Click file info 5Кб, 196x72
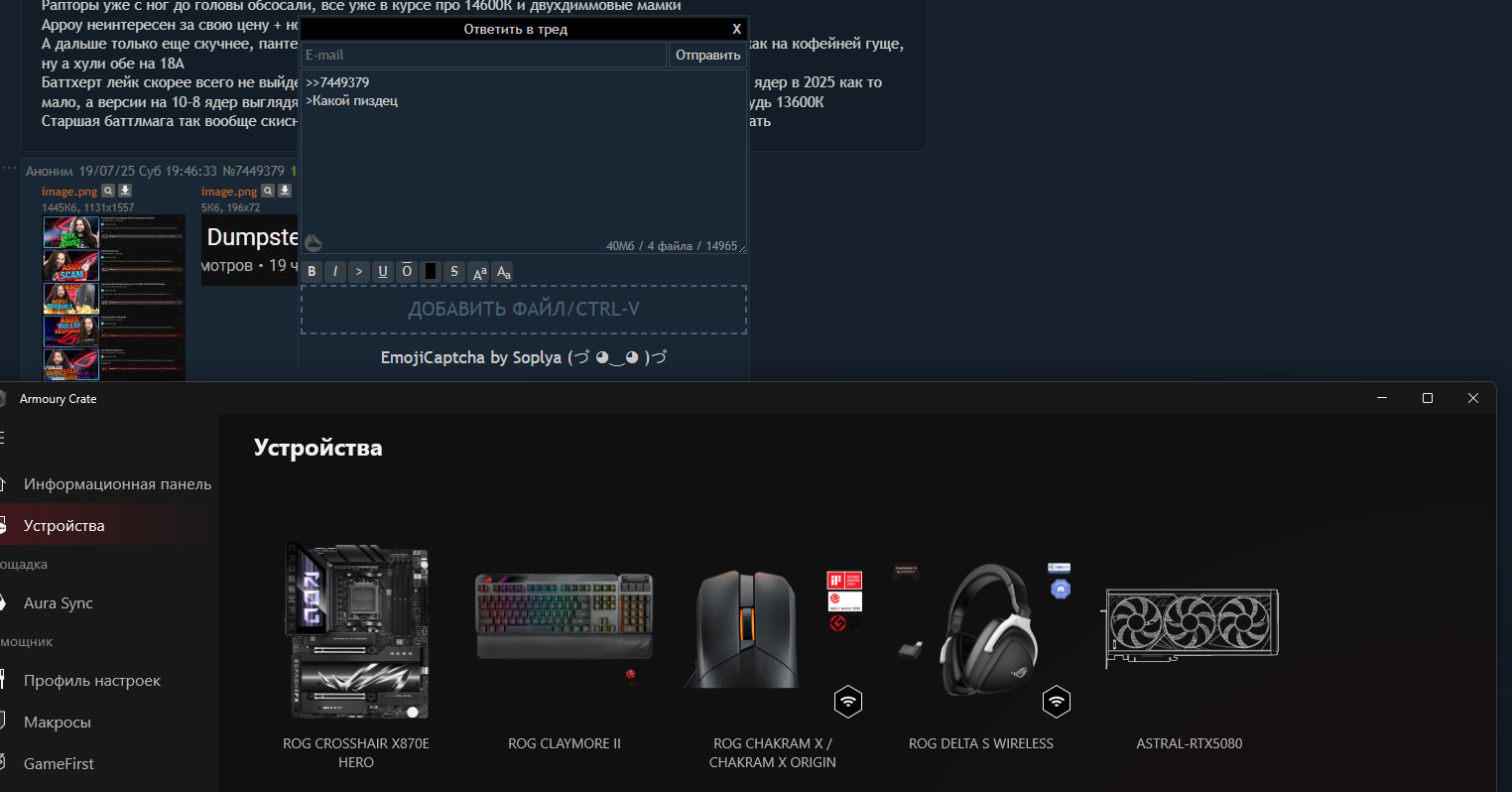Image resolution: width=1512 pixels, height=792 pixels. point(230,207)
